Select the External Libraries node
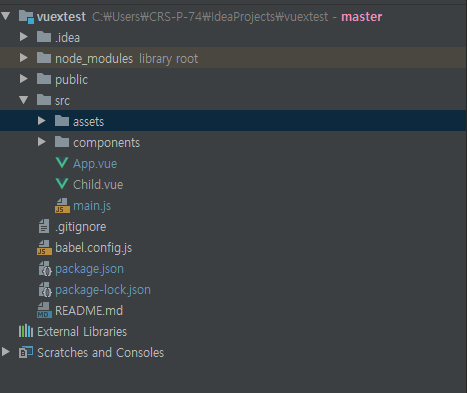 [x=82, y=332]
